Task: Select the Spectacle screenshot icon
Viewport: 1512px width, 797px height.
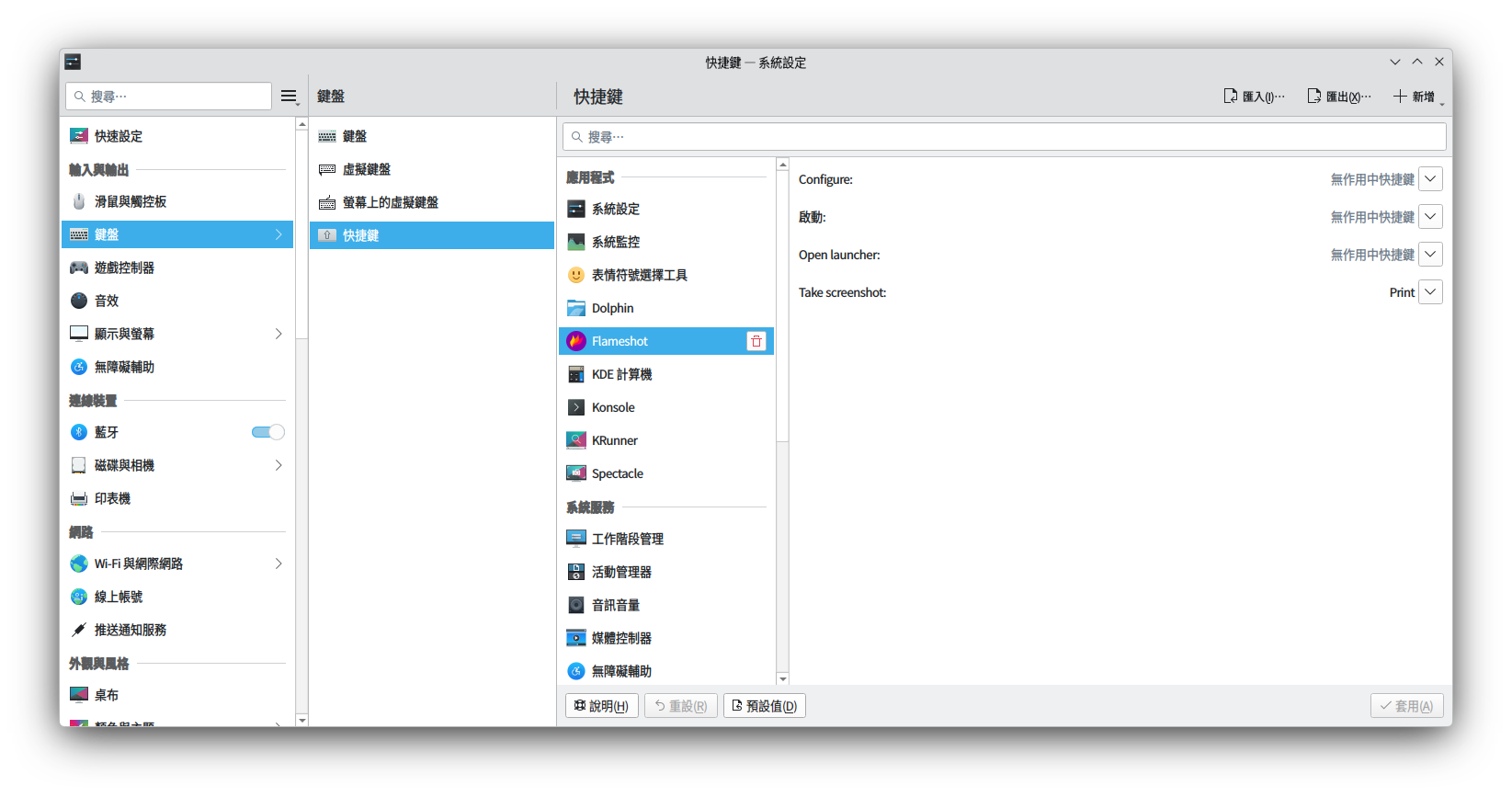Action: point(576,473)
